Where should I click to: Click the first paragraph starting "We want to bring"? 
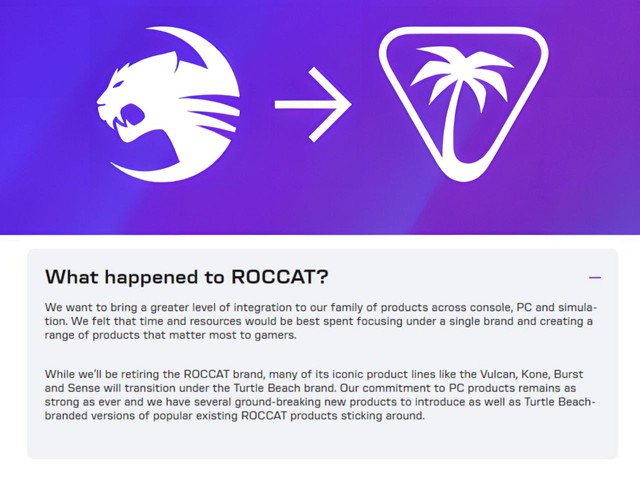(320, 321)
